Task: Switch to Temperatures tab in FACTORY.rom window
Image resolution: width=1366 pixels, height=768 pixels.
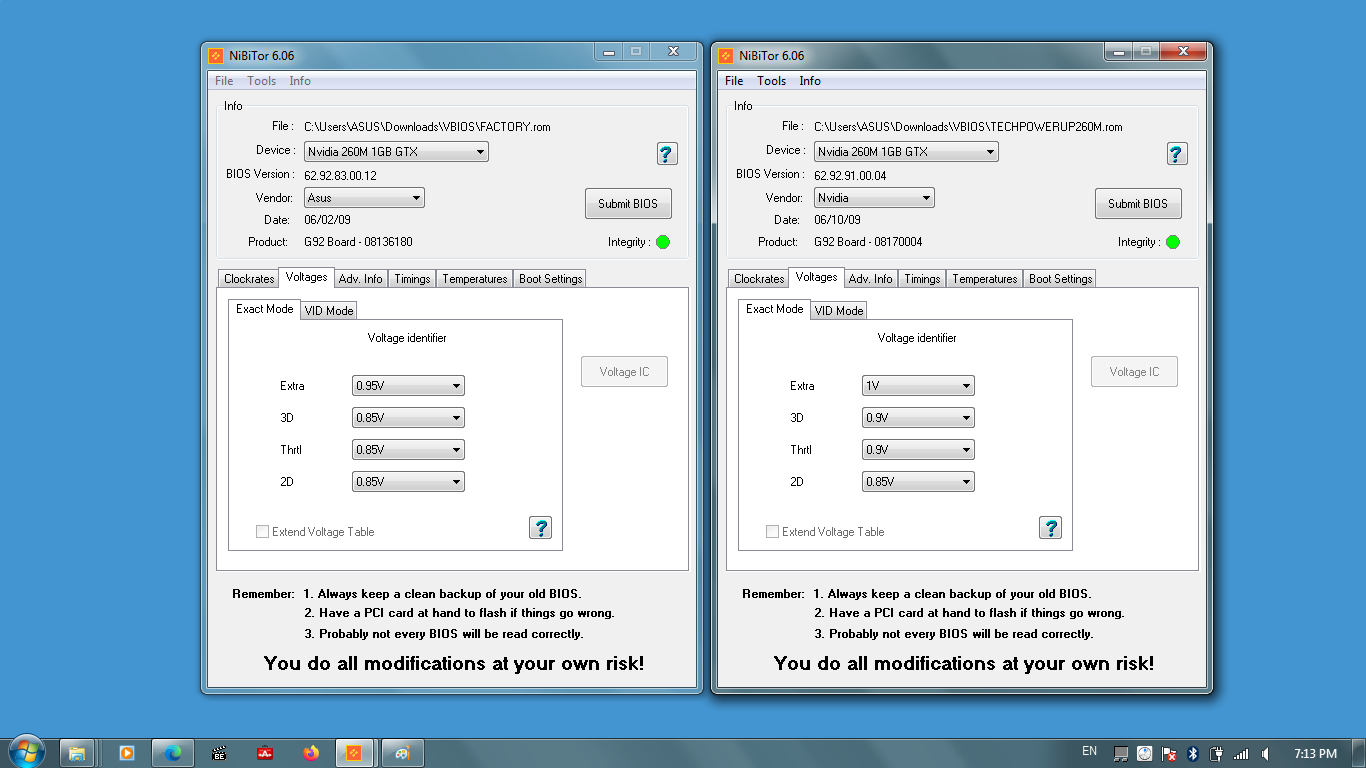Action: tap(475, 279)
